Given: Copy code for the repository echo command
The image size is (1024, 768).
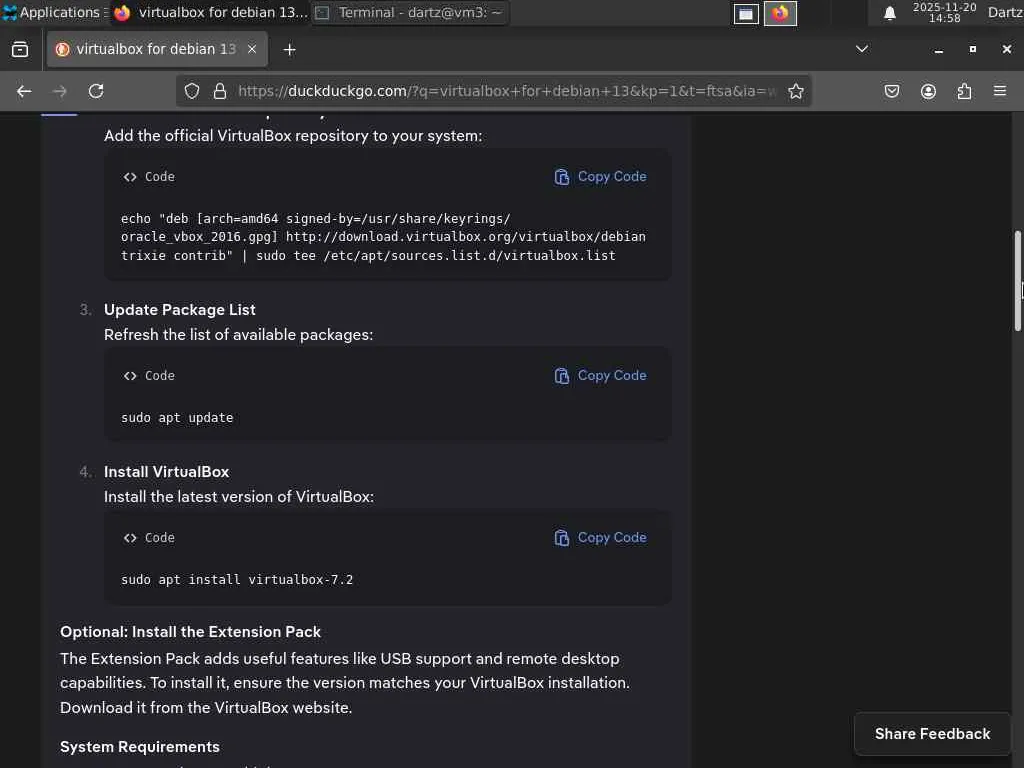Looking at the screenshot, I should tap(601, 177).
